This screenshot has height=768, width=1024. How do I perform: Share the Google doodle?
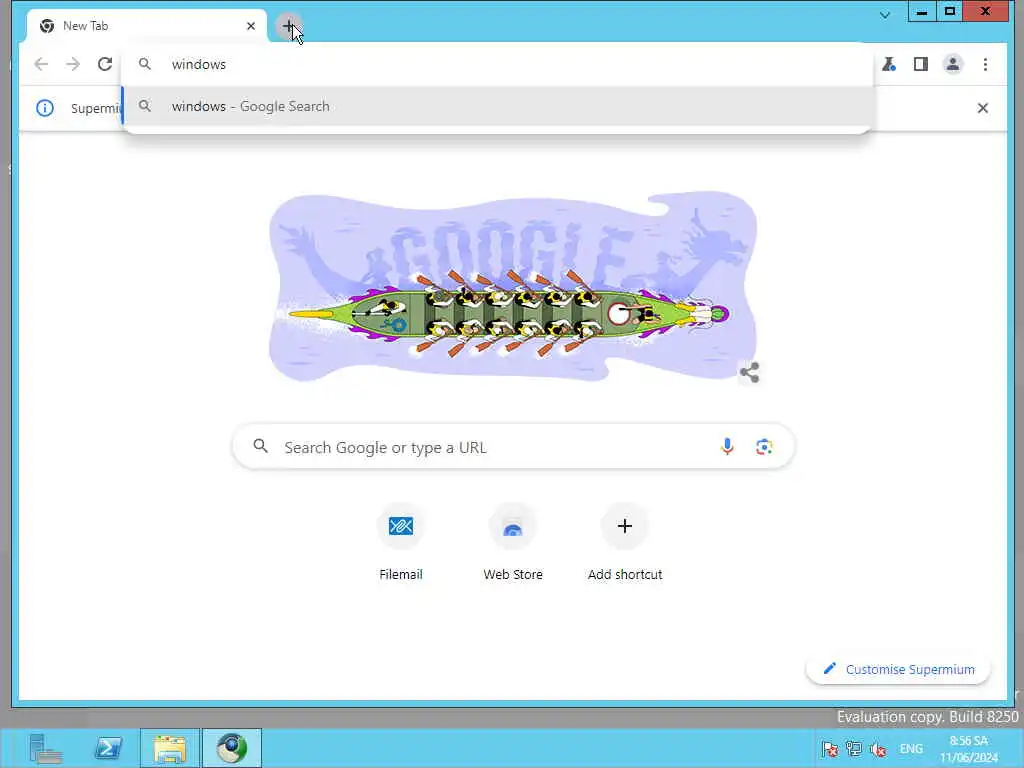(750, 373)
